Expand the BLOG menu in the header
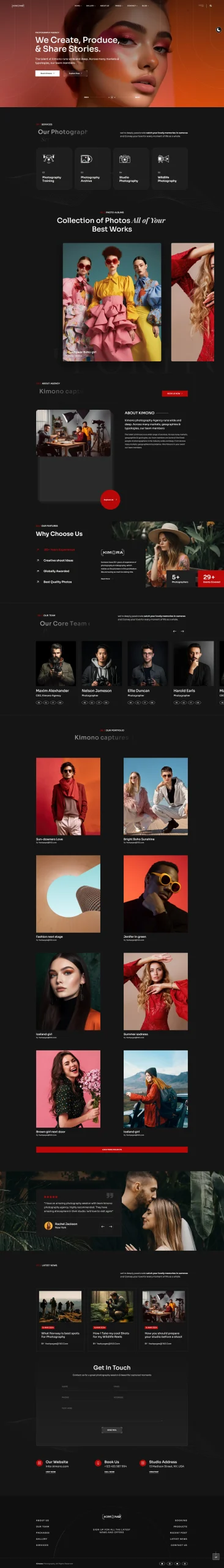224x1568 pixels. tap(145, 6)
